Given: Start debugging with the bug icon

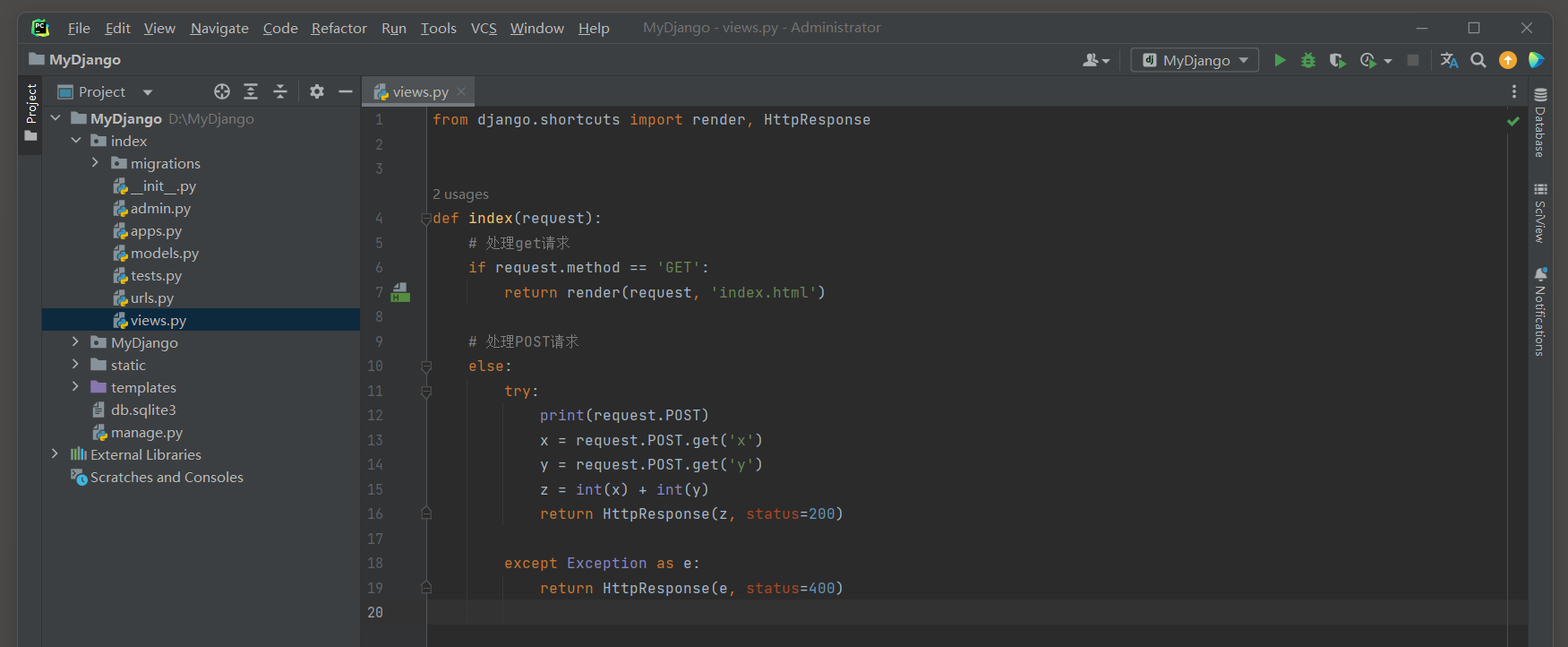Looking at the screenshot, I should tap(1308, 60).
